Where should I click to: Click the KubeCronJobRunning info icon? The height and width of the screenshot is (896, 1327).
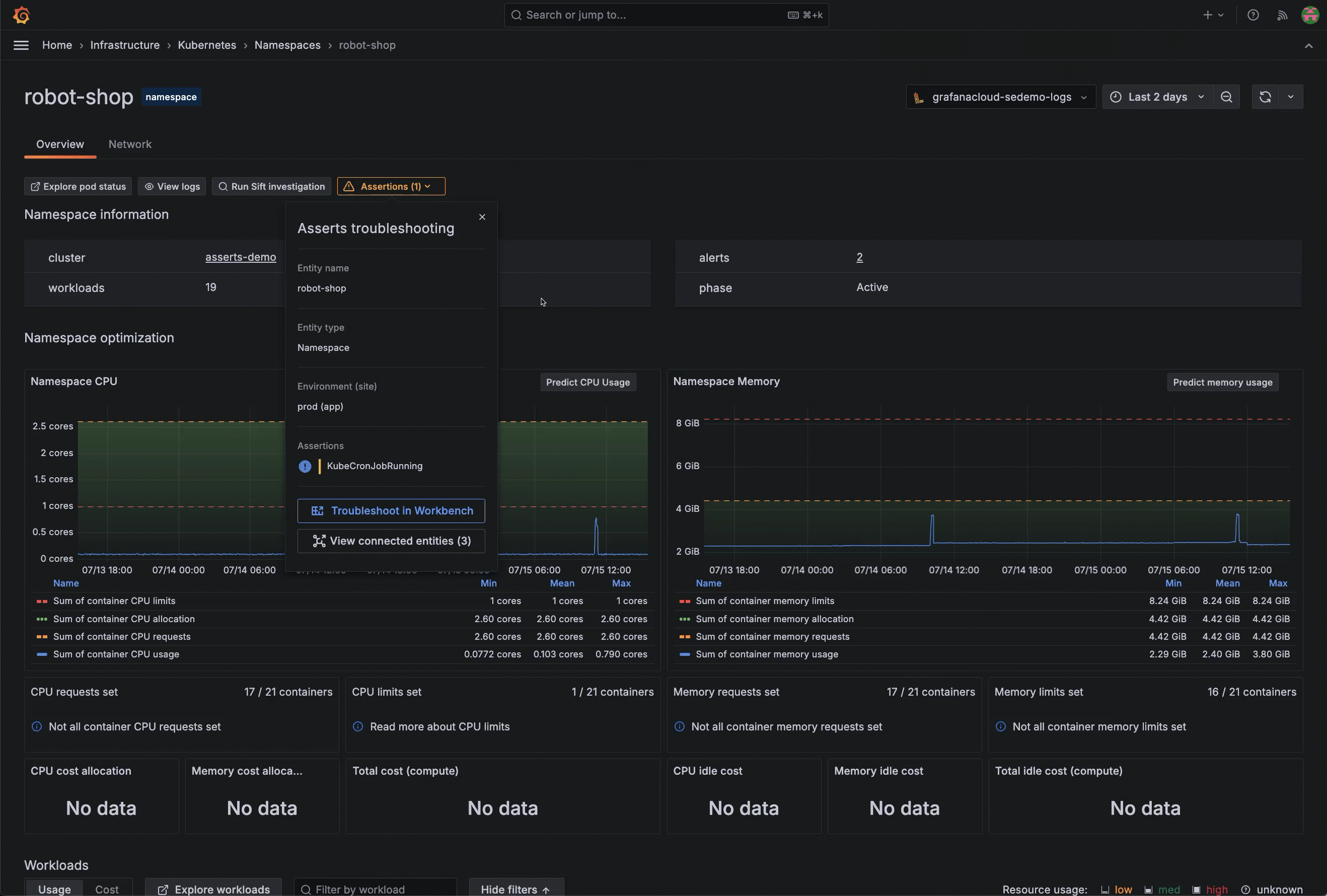point(305,467)
